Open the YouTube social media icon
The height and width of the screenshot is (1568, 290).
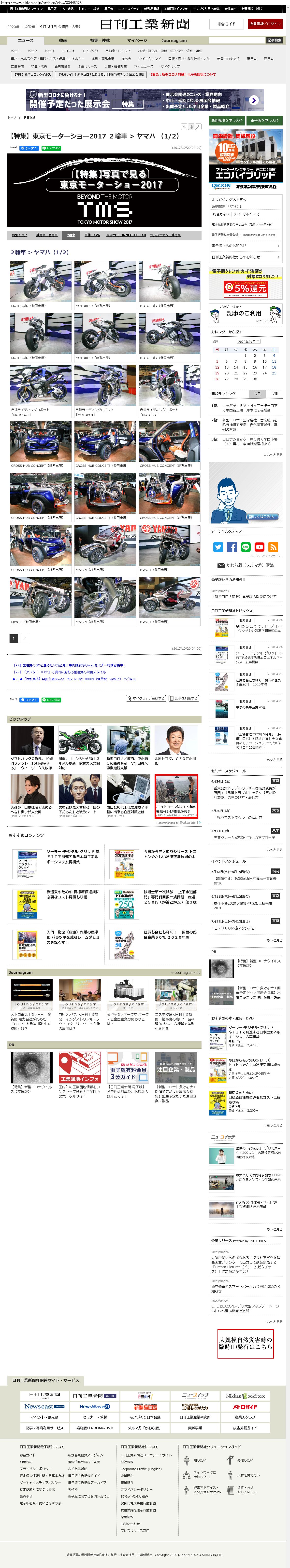(x=260, y=547)
